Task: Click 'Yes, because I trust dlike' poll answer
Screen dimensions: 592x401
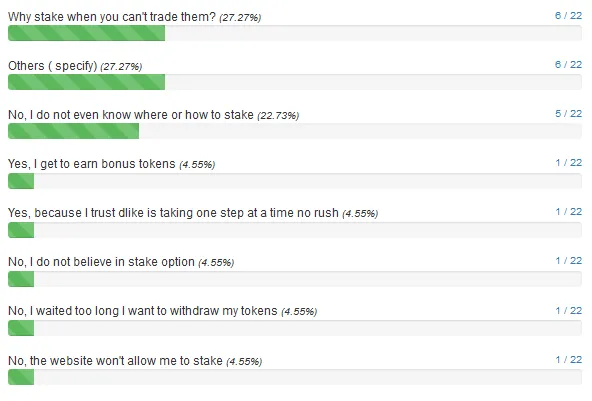Action: click(x=173, y=213)
